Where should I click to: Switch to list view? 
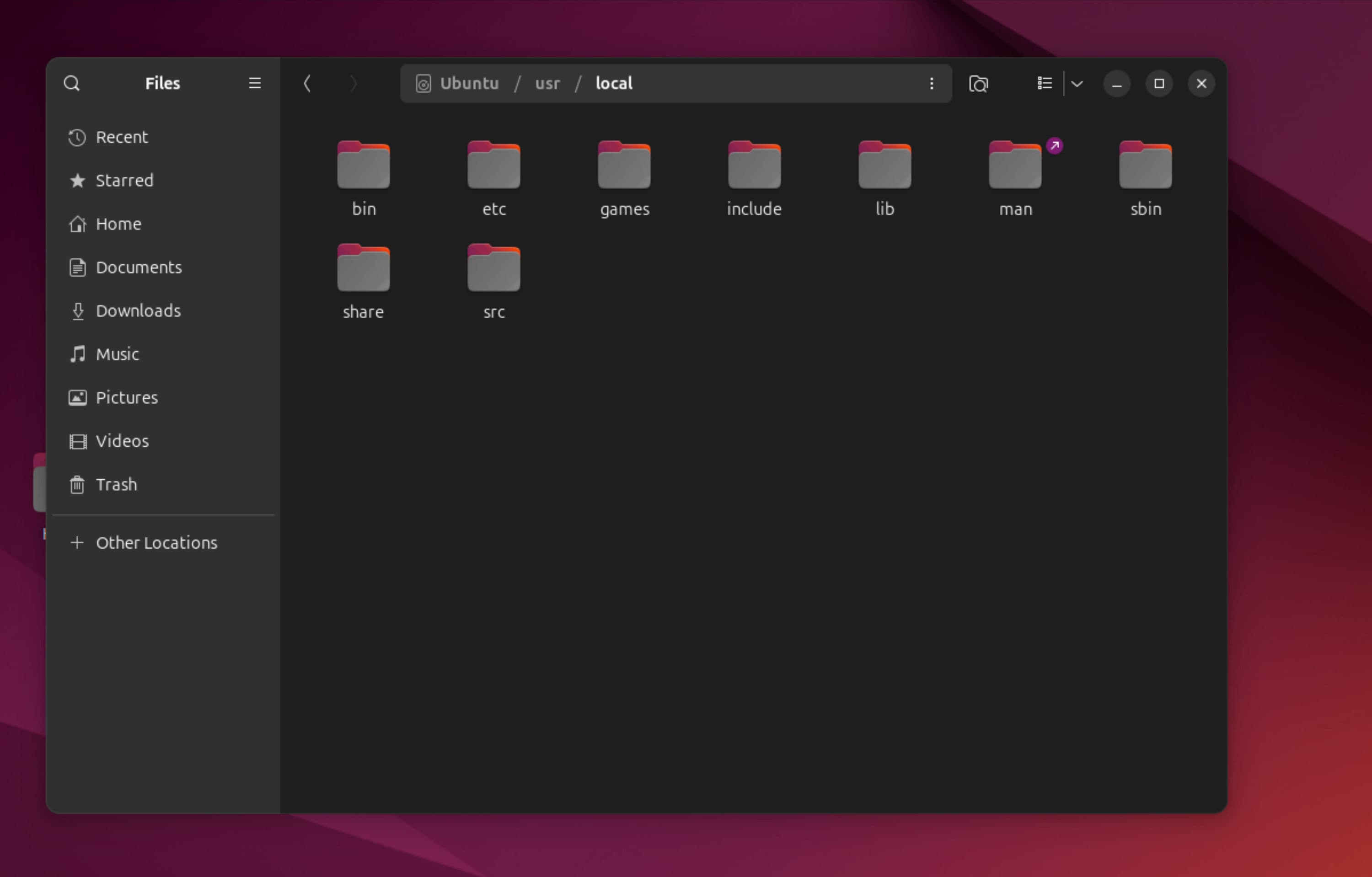tap(1045, 84)
